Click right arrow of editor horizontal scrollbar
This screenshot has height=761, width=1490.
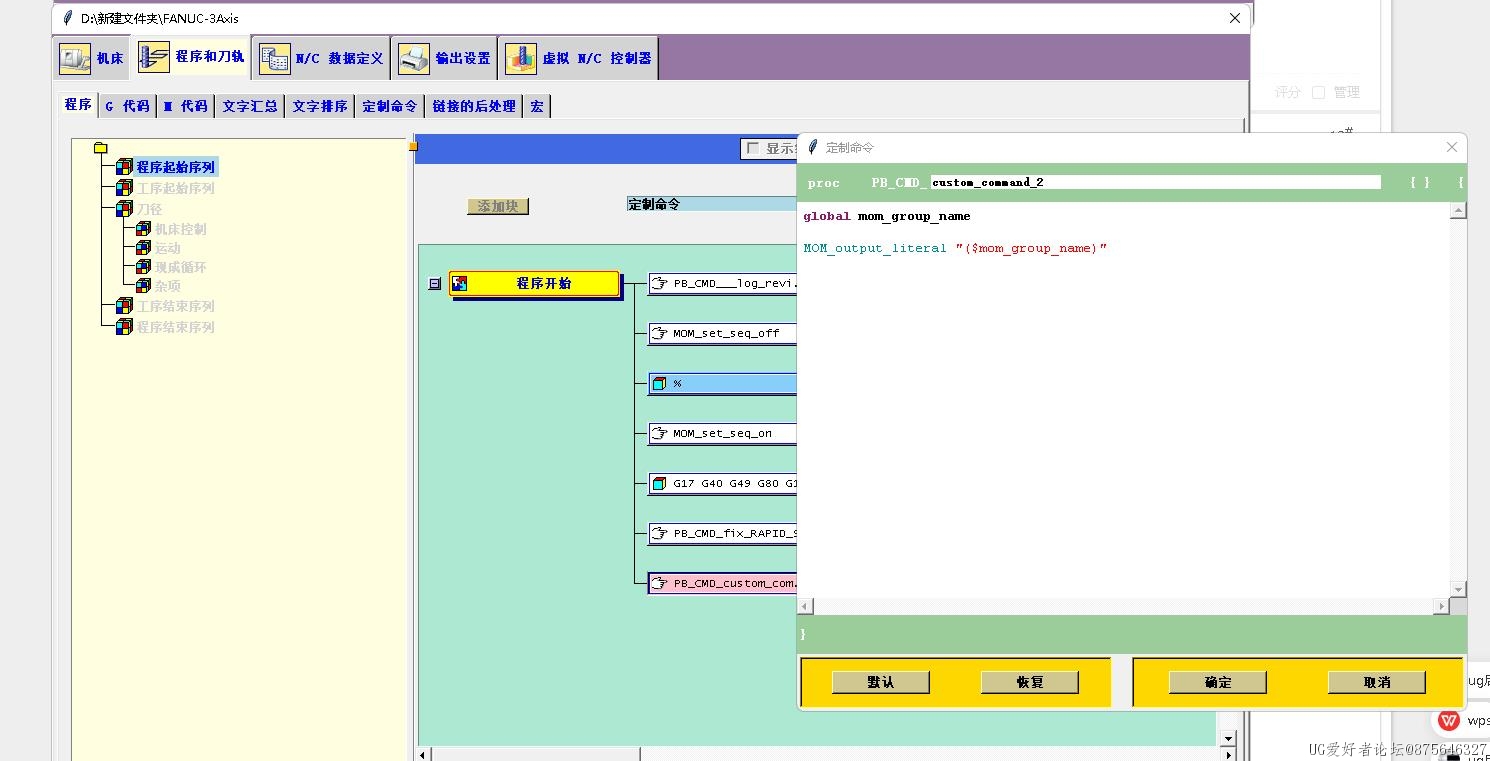[1442, 606]
